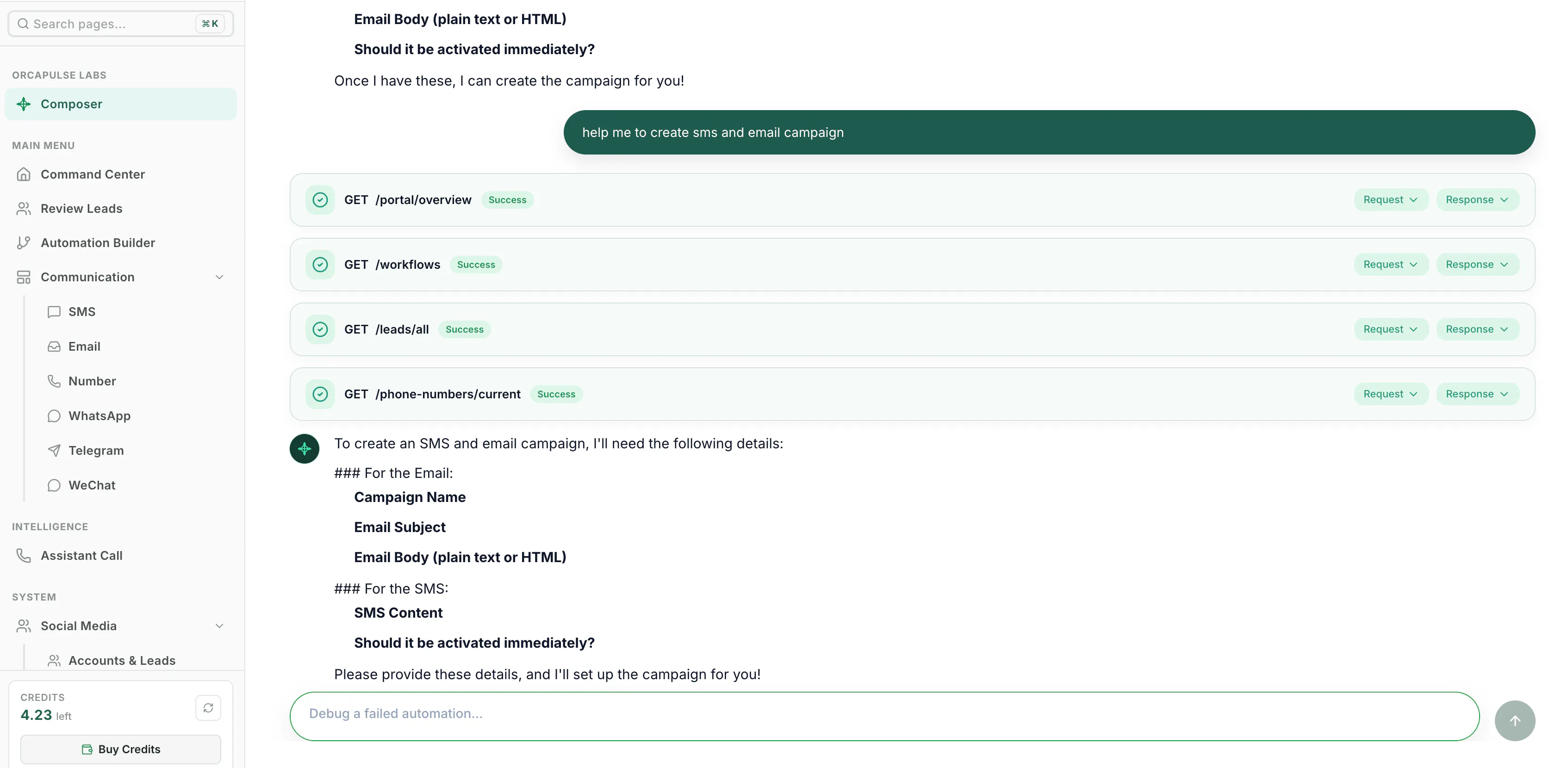This screenshot has width=1568, height=768.
Task: Click the search magnifier icon
Action: [x=23, y=24]
